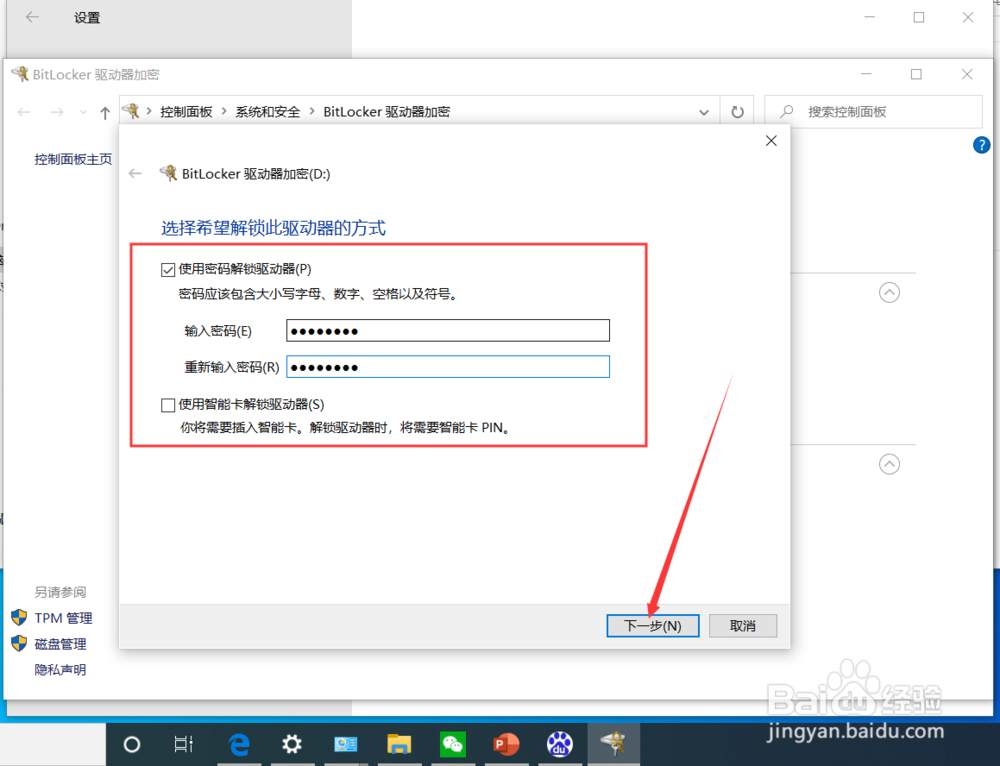Maximize the BitLocker control panel window
The height and width of the screenshot is (766, 1000).
pos(916,74)
